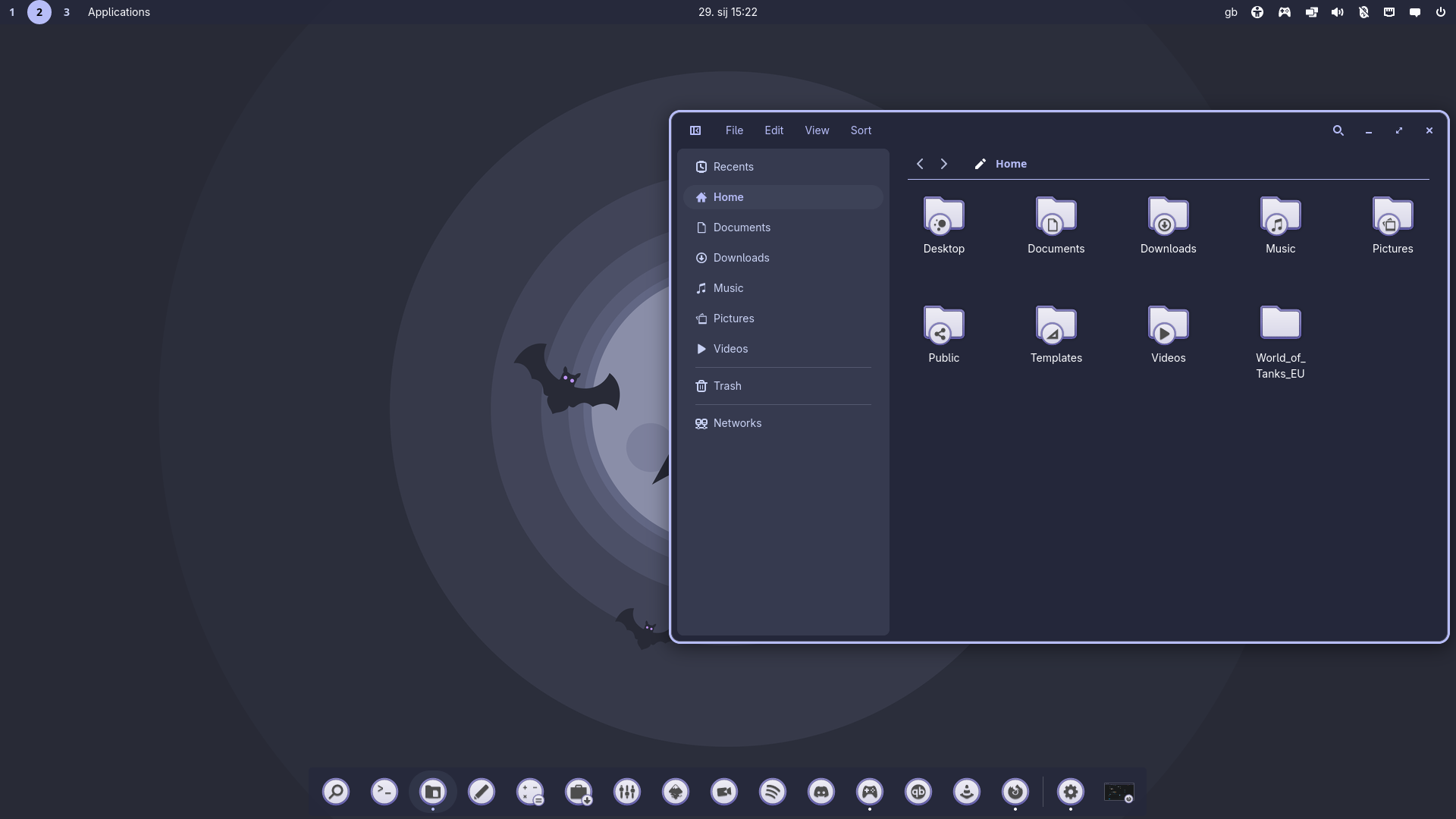Switch to workspace 3
This screenshot has width=1456, height=819.
point(67,12)
